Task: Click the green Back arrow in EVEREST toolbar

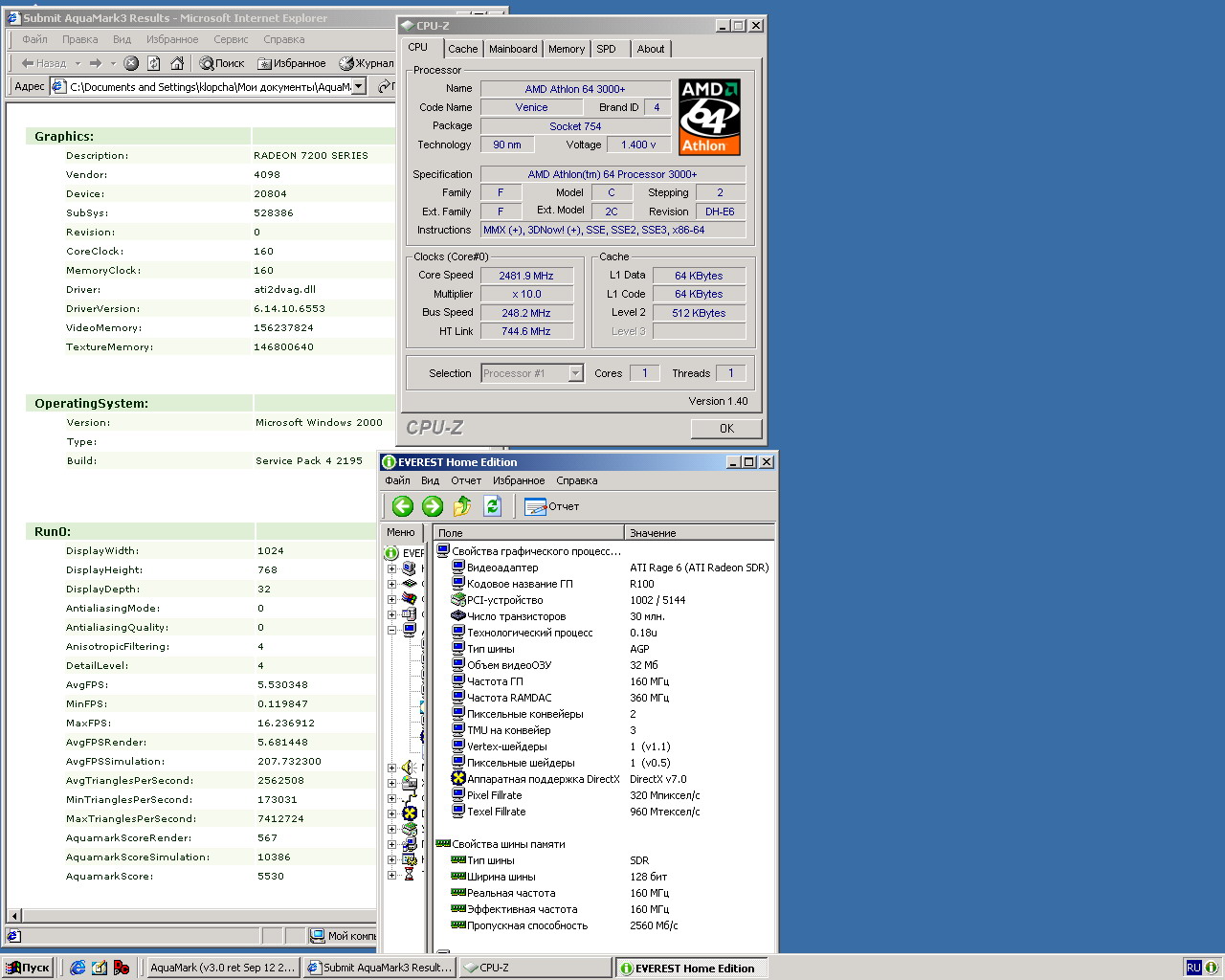Action: [x=403, y=506]
